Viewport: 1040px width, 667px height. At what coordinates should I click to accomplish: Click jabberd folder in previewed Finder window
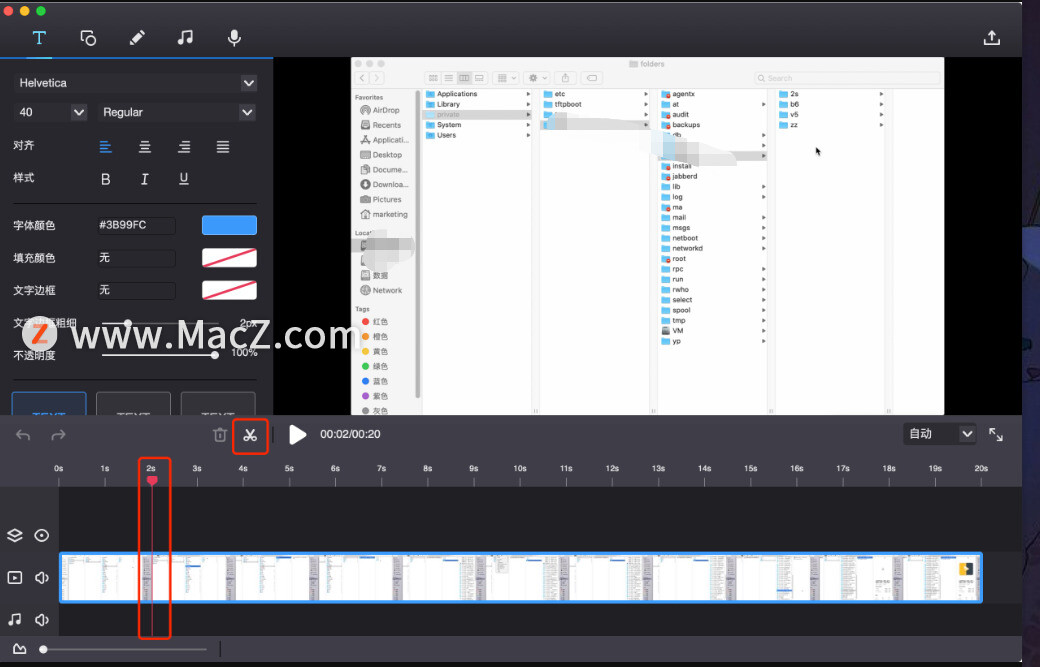(684, 176)
